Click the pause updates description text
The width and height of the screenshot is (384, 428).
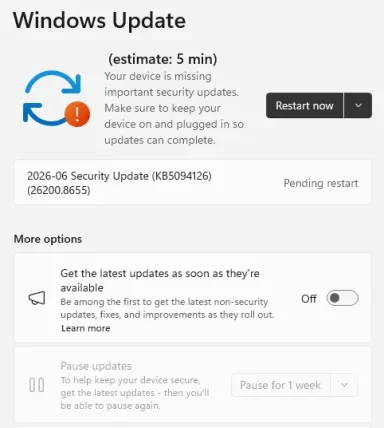pyautogui.click(x=135, y=393)
